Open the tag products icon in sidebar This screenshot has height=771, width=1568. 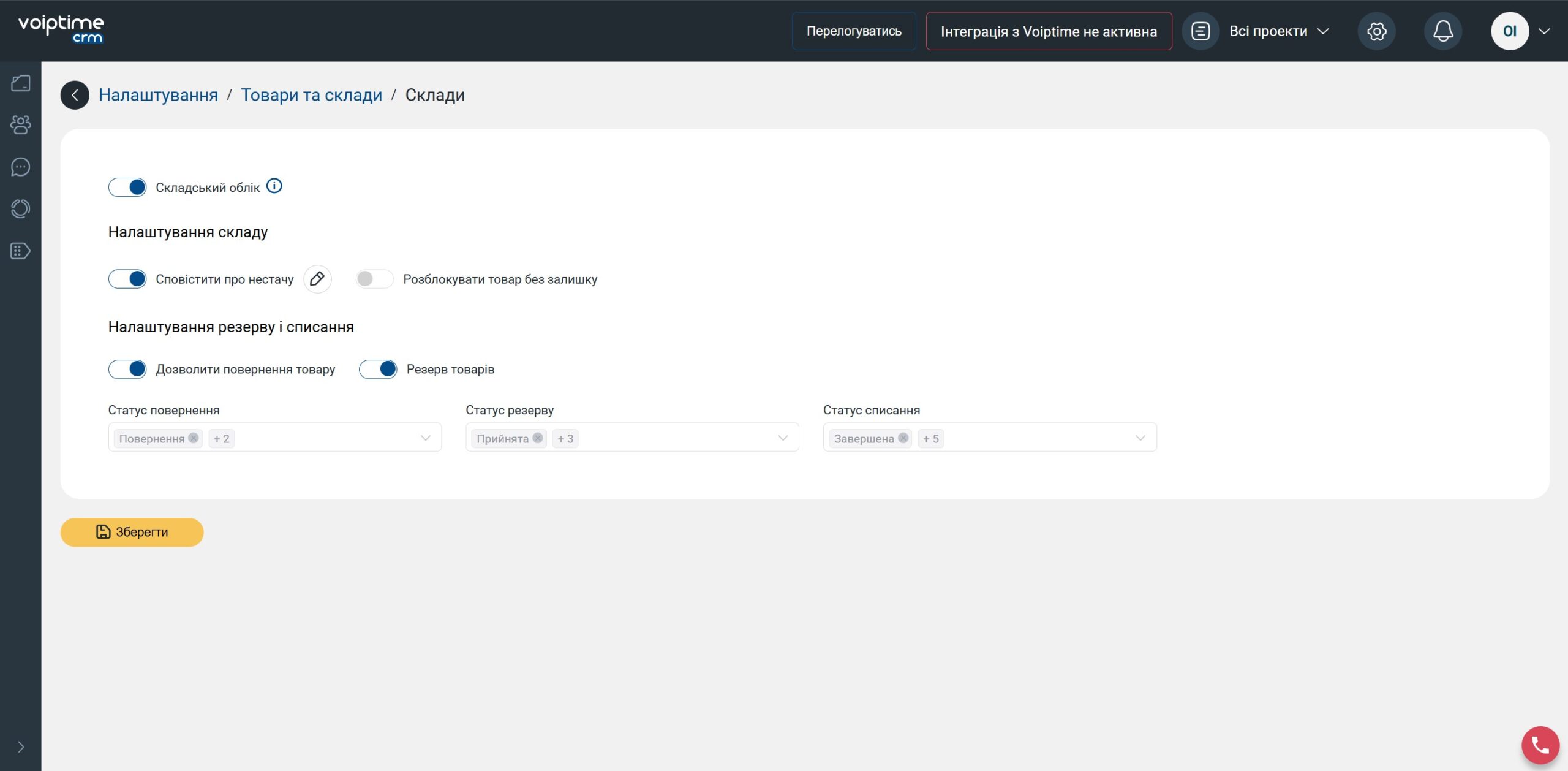coord(21,251)
